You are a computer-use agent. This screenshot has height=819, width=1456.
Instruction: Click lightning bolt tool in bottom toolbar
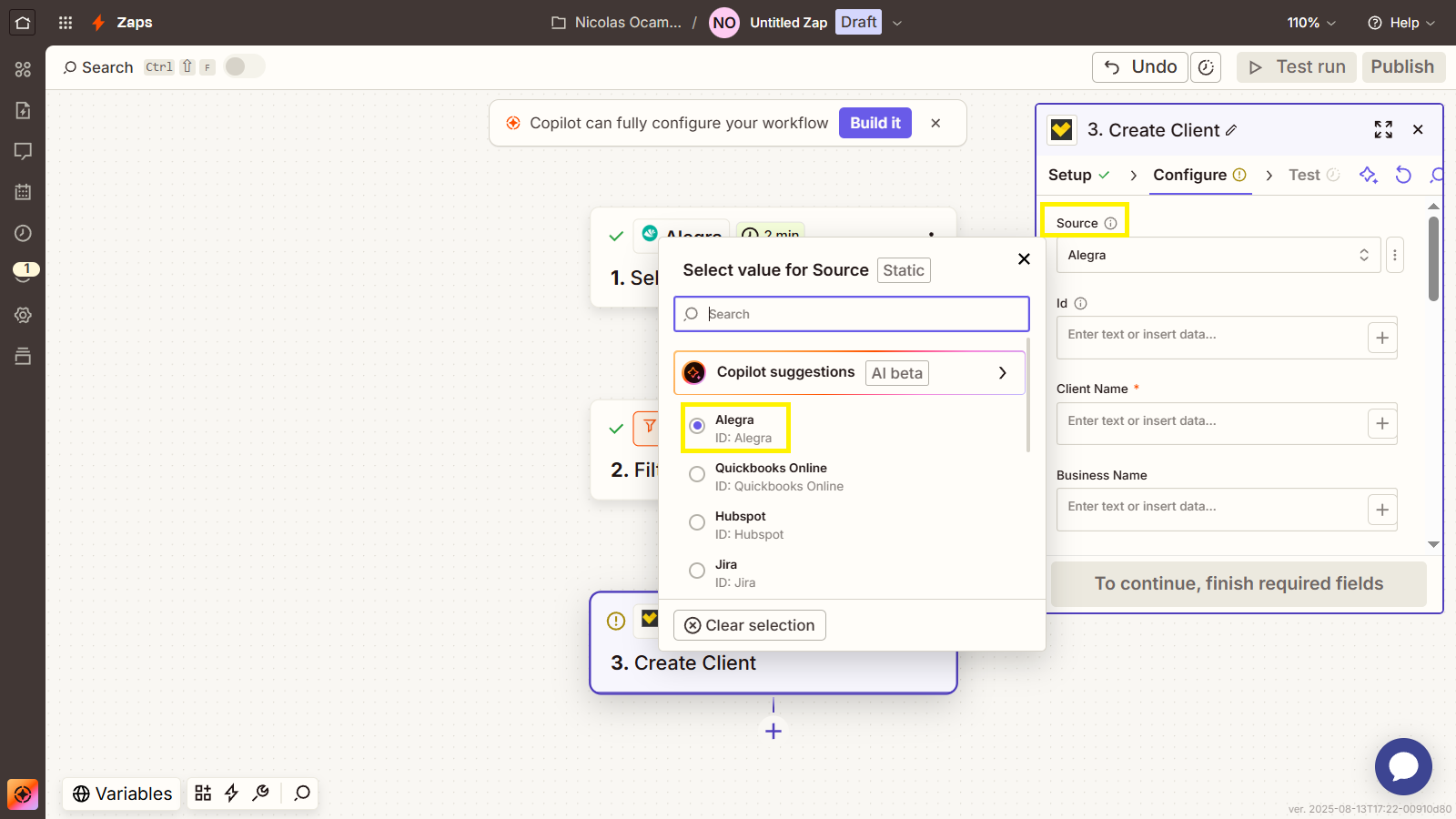tap(231, 794)
